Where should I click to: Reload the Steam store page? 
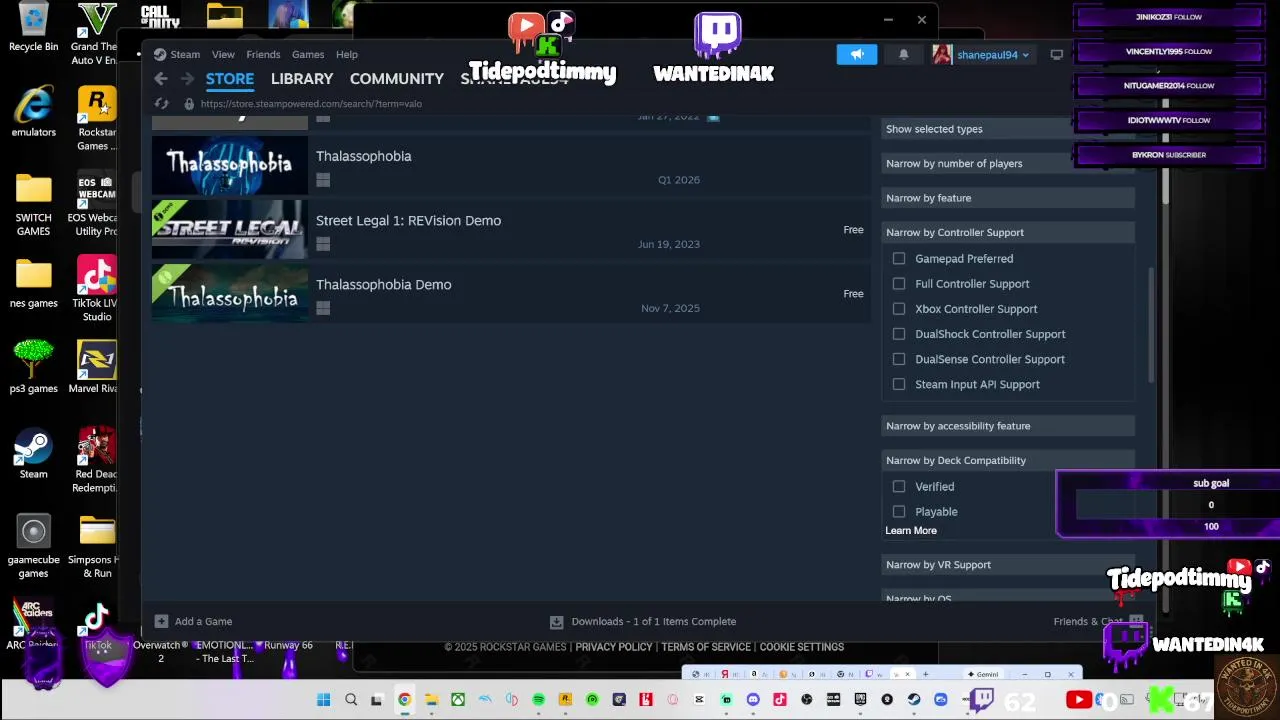coord(162,103)
